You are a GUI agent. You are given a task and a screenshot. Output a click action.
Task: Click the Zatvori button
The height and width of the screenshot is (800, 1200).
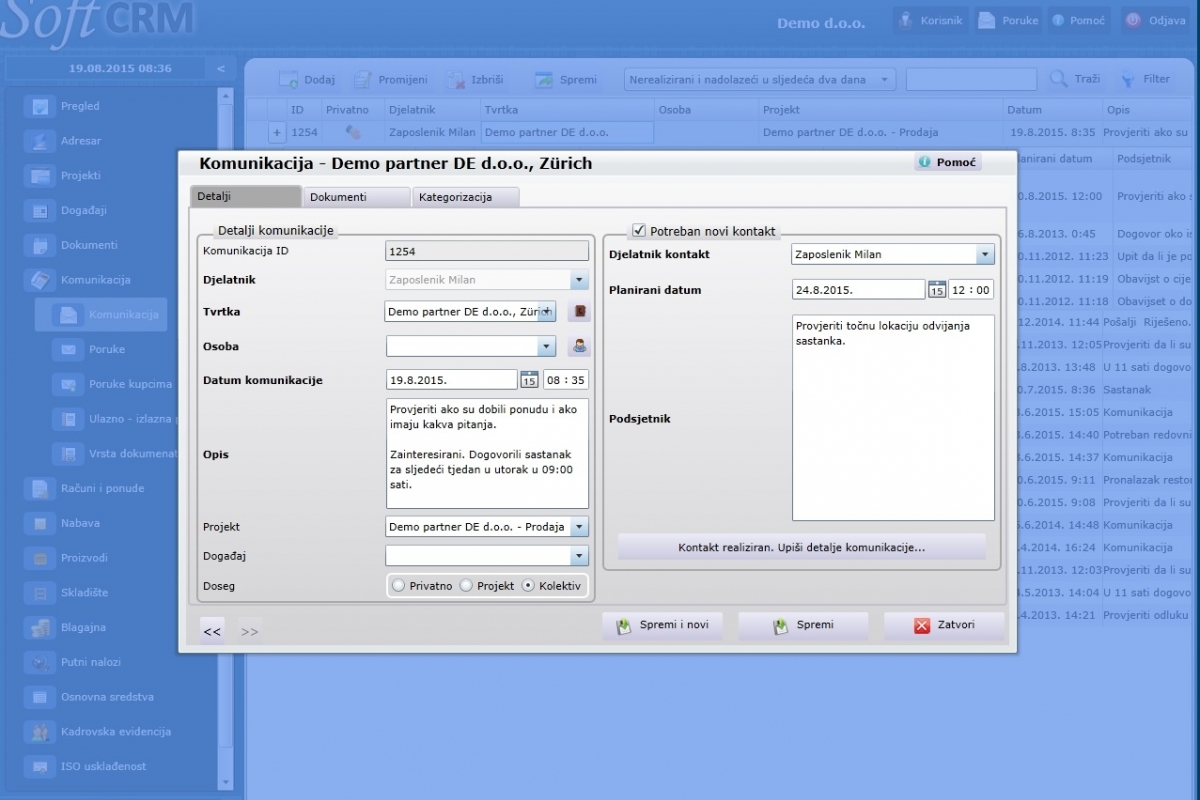943,626
